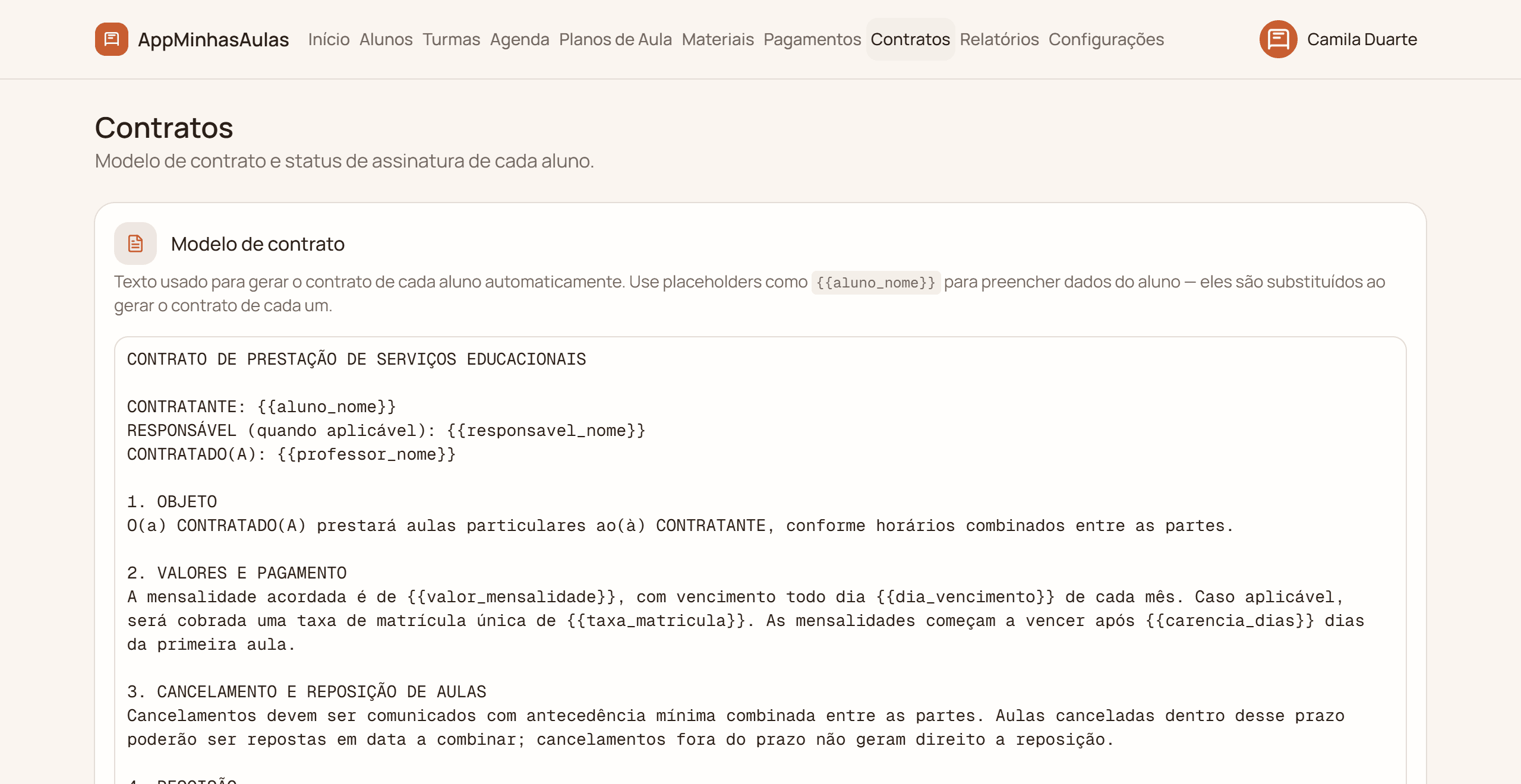Click the 'Modelo de contrato' card title
The image size is (1521, 784).
click(x=257, y=244)
